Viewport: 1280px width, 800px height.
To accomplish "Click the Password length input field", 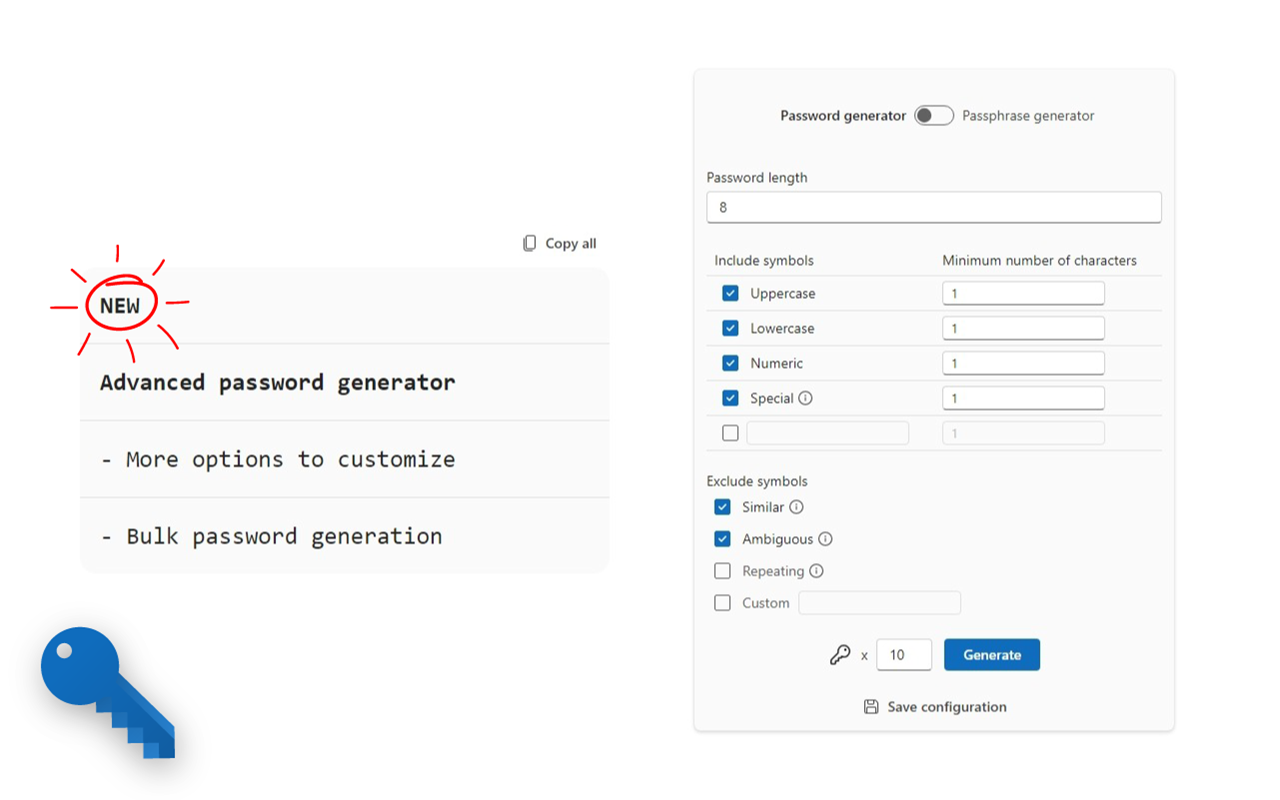I will click(933, 208).
